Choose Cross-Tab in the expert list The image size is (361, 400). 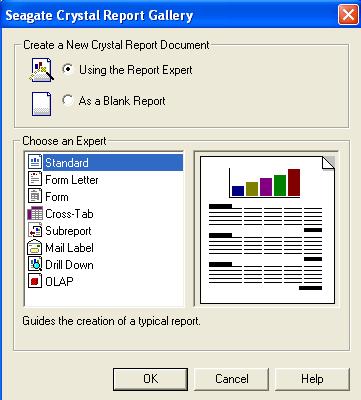(x=69, y=214)
